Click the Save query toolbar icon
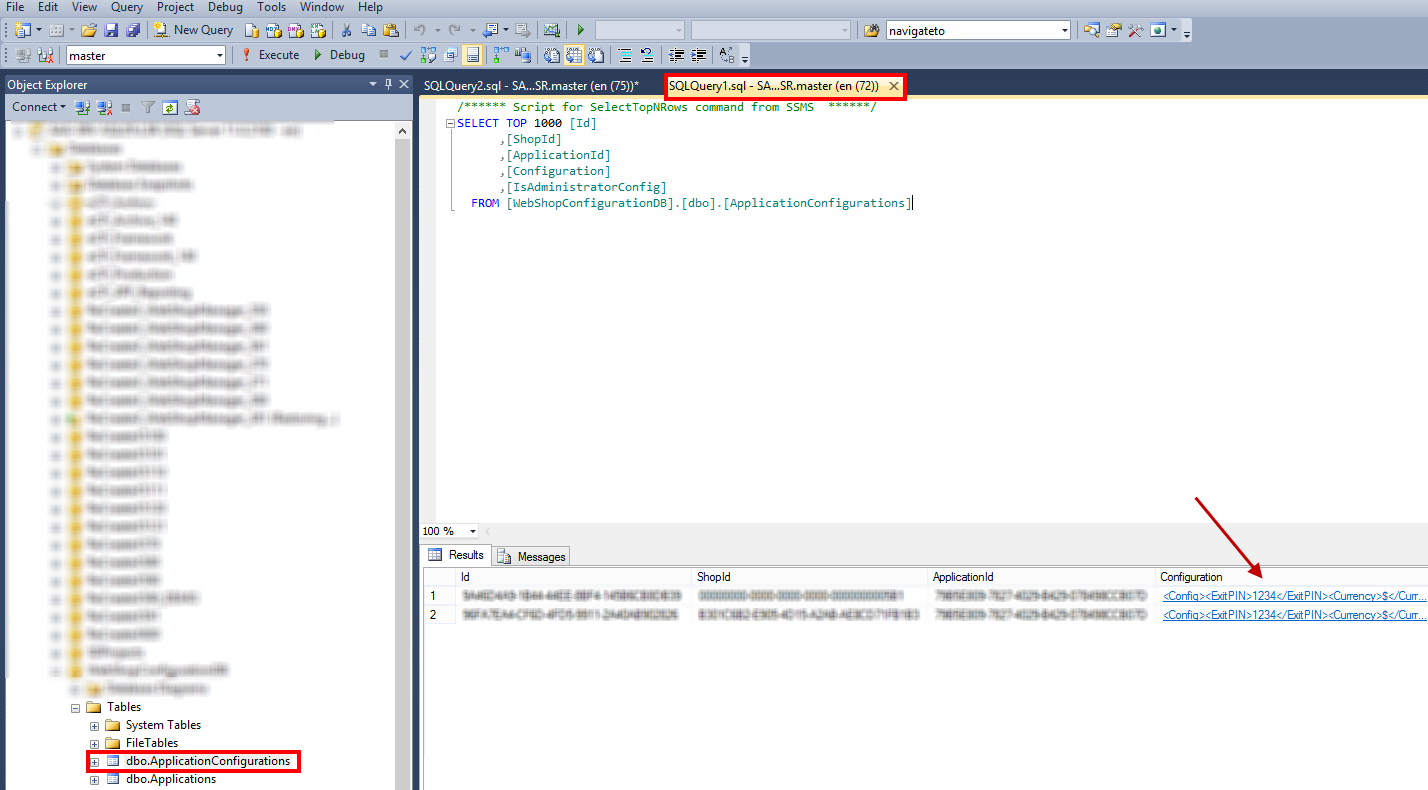Image resolution: width=1428 pixels, height=790 pixels. coord(112,31)
